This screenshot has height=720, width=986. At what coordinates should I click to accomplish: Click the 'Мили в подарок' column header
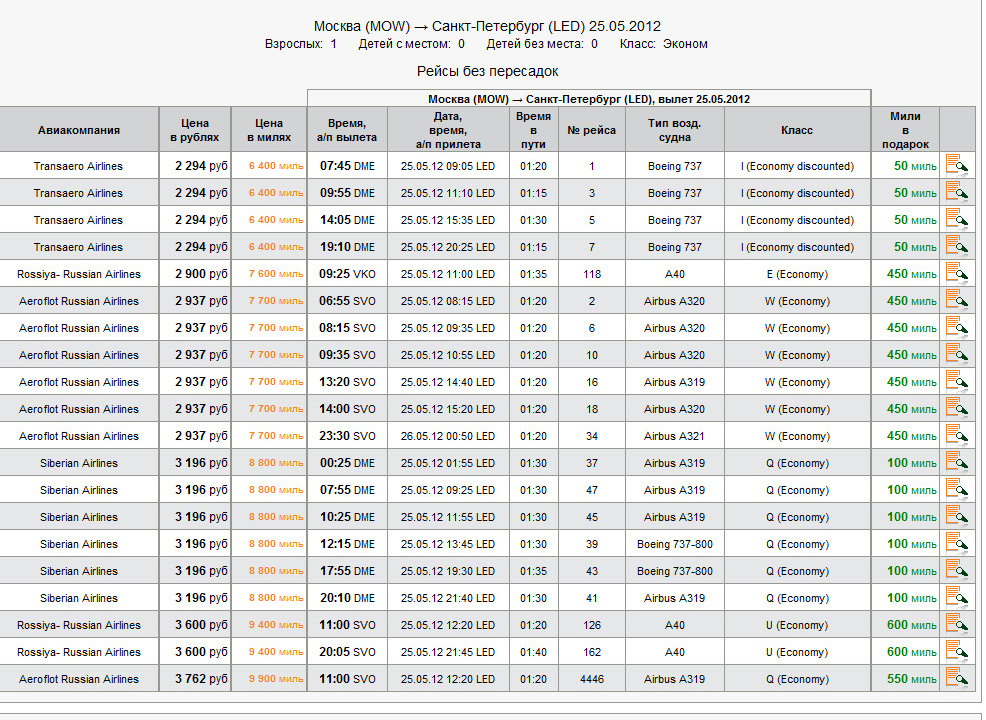tap(906, 130)
